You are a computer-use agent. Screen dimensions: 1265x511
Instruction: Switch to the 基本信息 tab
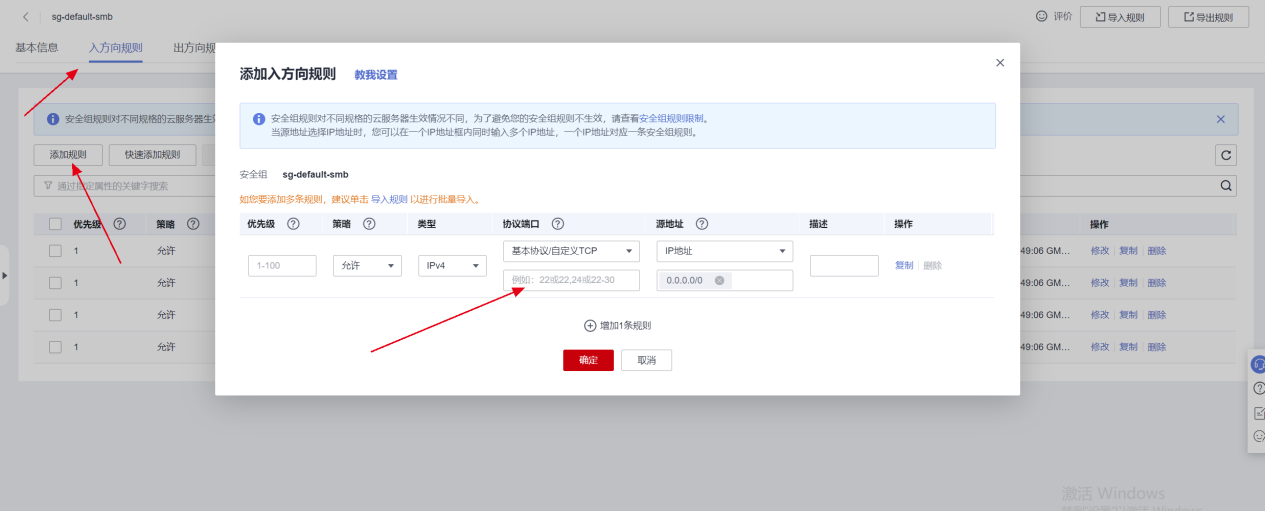37,48
